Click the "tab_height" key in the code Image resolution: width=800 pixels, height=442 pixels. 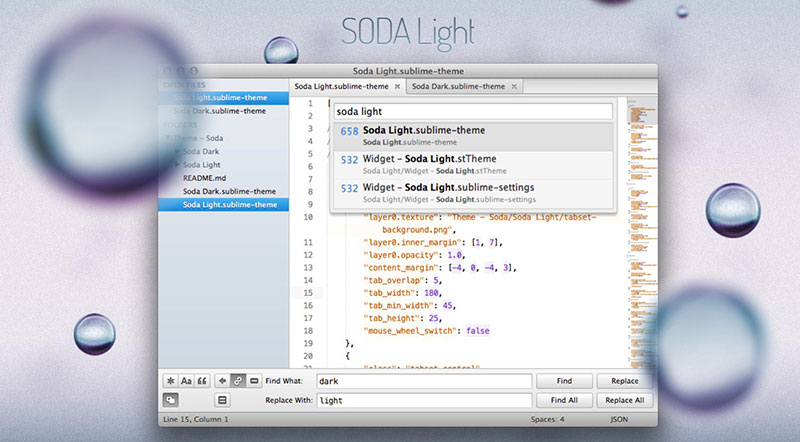(x=392, y=318)
